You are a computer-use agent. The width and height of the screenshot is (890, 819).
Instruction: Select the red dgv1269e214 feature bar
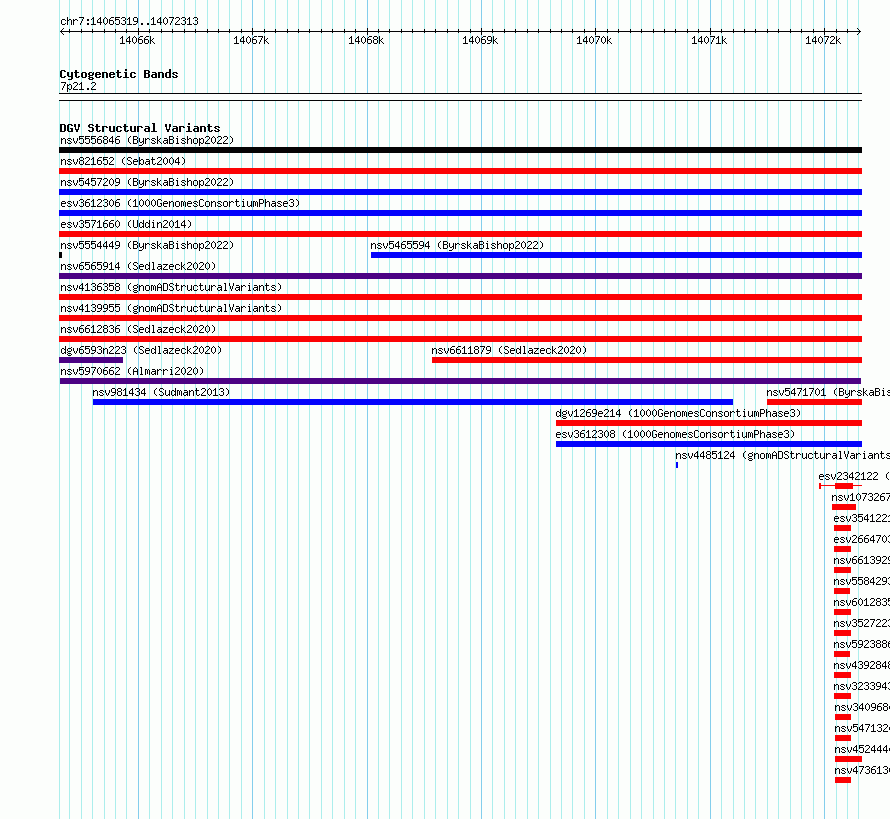pyautogui.click(x=709, y=423)
